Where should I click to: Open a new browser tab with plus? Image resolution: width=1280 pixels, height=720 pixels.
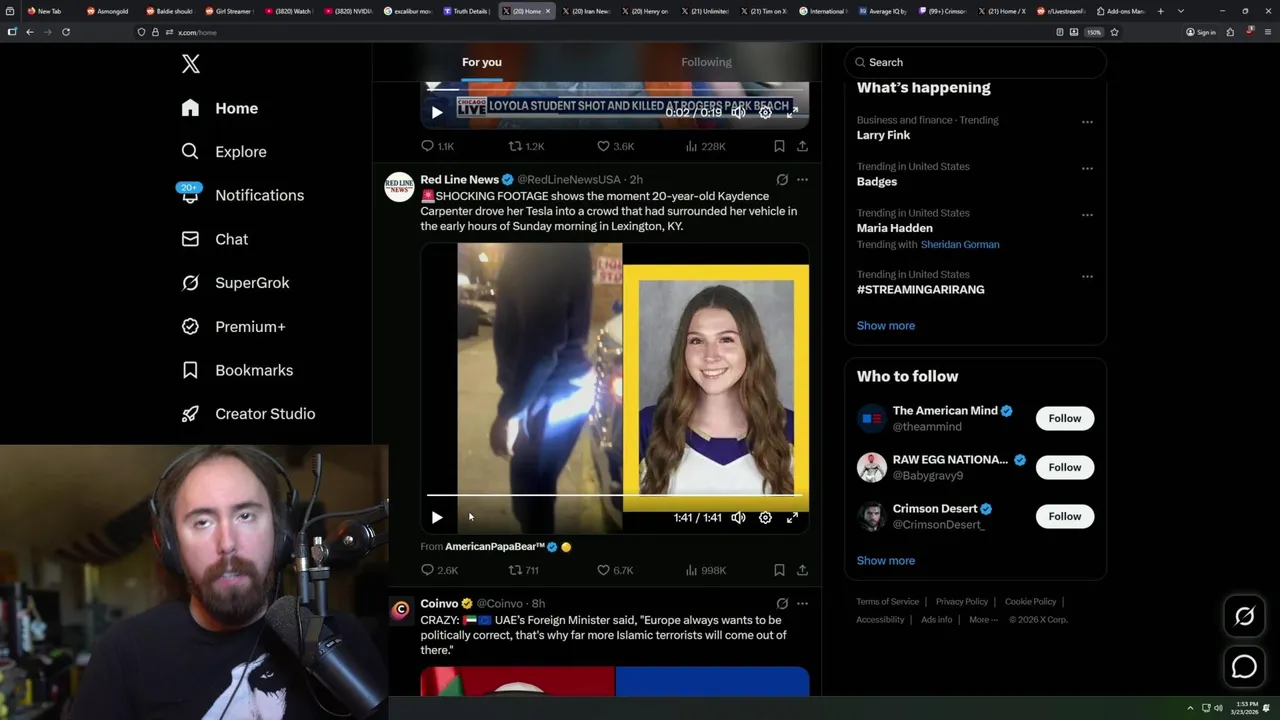pyautogui.click(x=1160, y=11)
